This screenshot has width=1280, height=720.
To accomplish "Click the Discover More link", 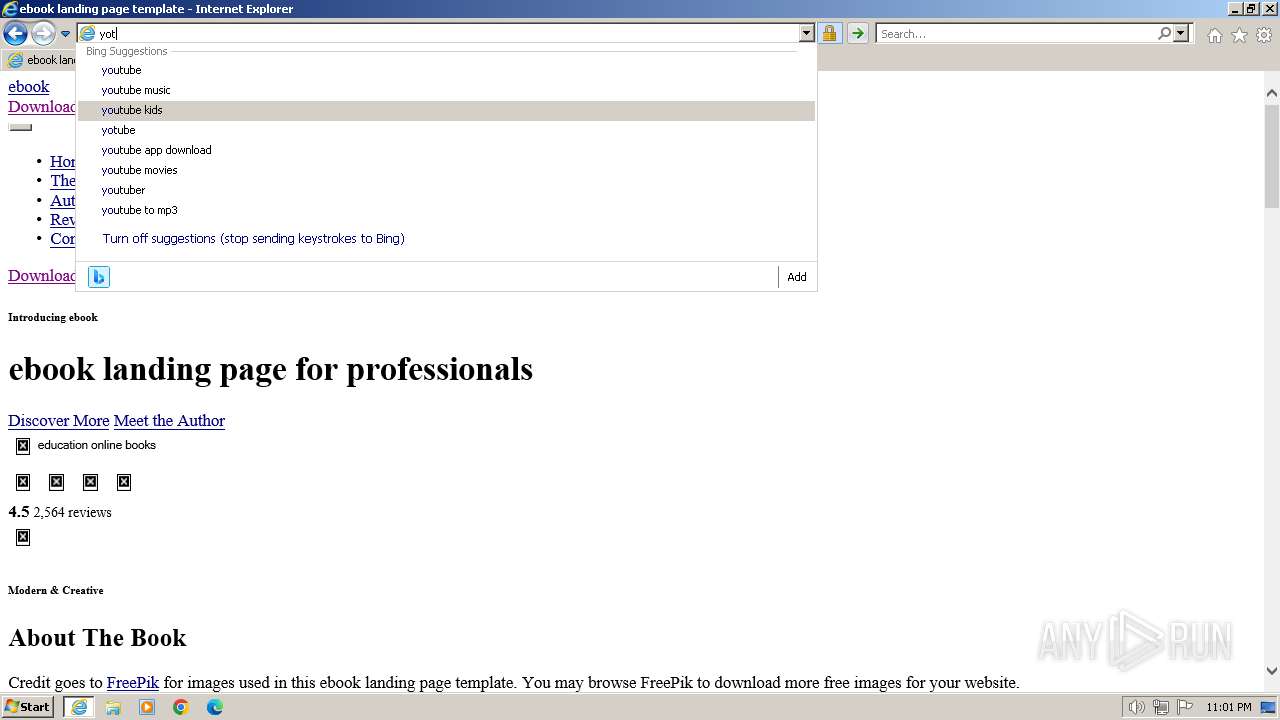I will (59, 421).
